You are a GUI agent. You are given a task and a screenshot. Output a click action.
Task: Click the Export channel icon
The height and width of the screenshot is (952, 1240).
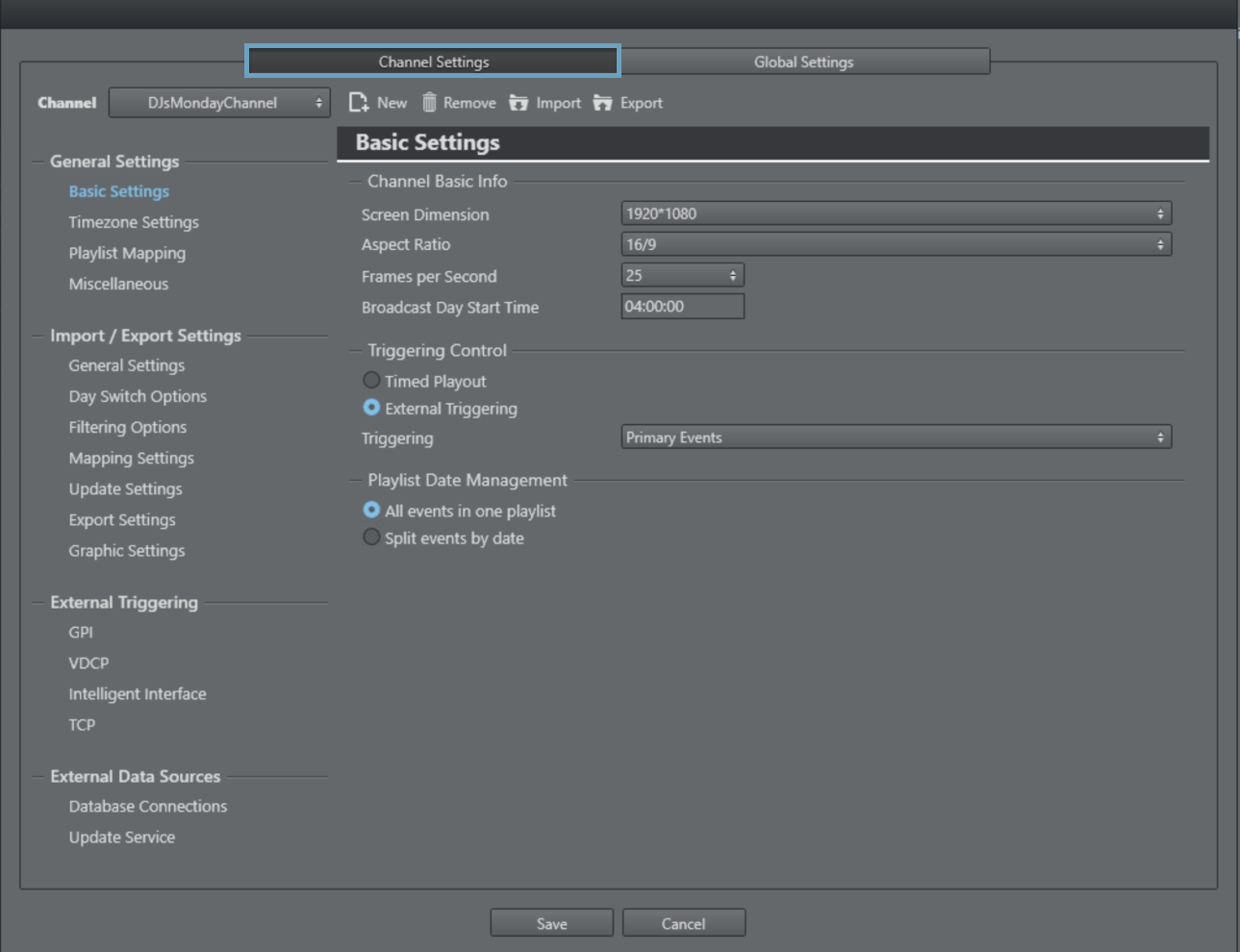tap(603, 103)
